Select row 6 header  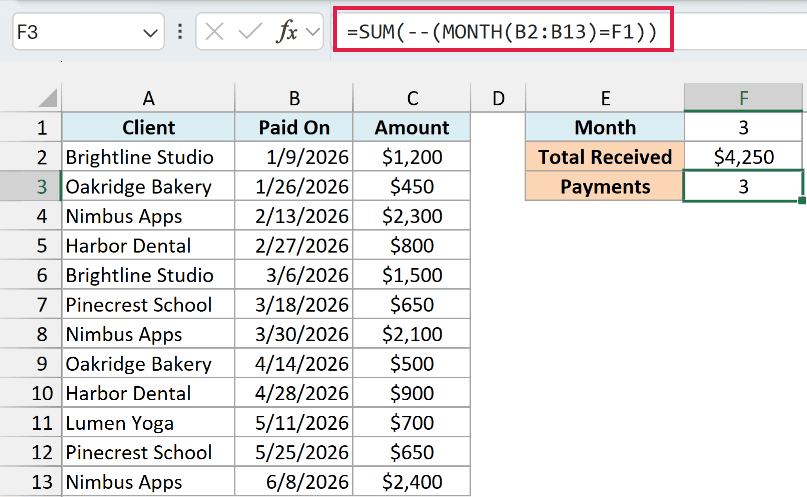31,275
